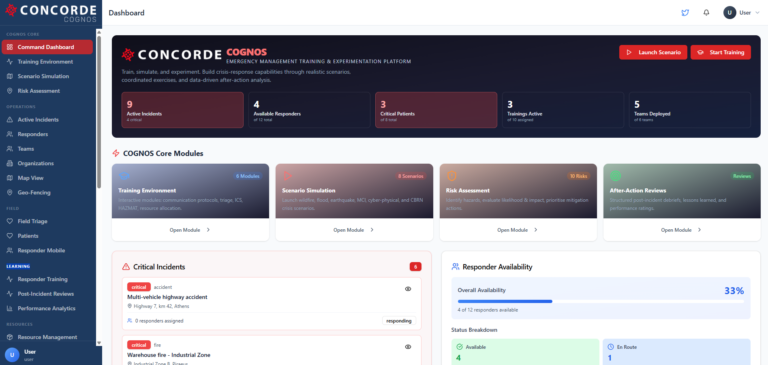The height and width of the screenshot is (365, 768).
Task: Click the Twitter bird icon in header
Action: pos(685,13)
